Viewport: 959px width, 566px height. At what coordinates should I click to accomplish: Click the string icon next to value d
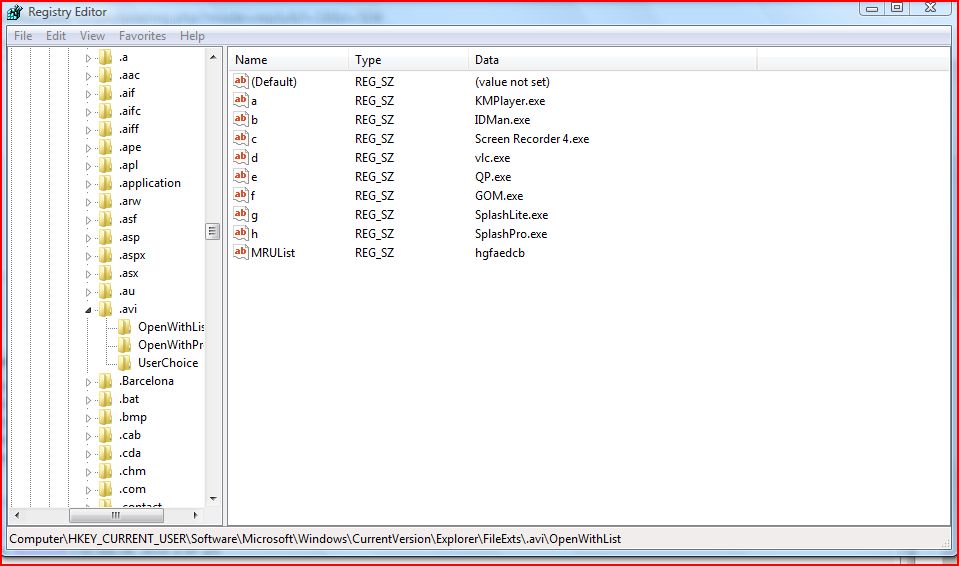pos(240,157)
